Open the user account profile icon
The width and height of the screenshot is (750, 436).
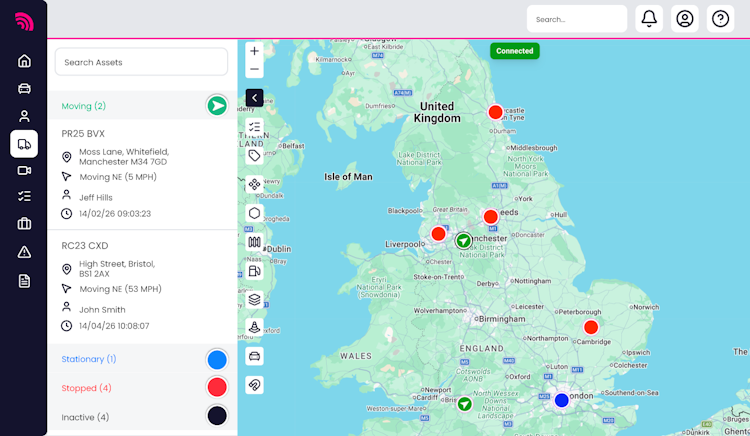coord(685,19)
